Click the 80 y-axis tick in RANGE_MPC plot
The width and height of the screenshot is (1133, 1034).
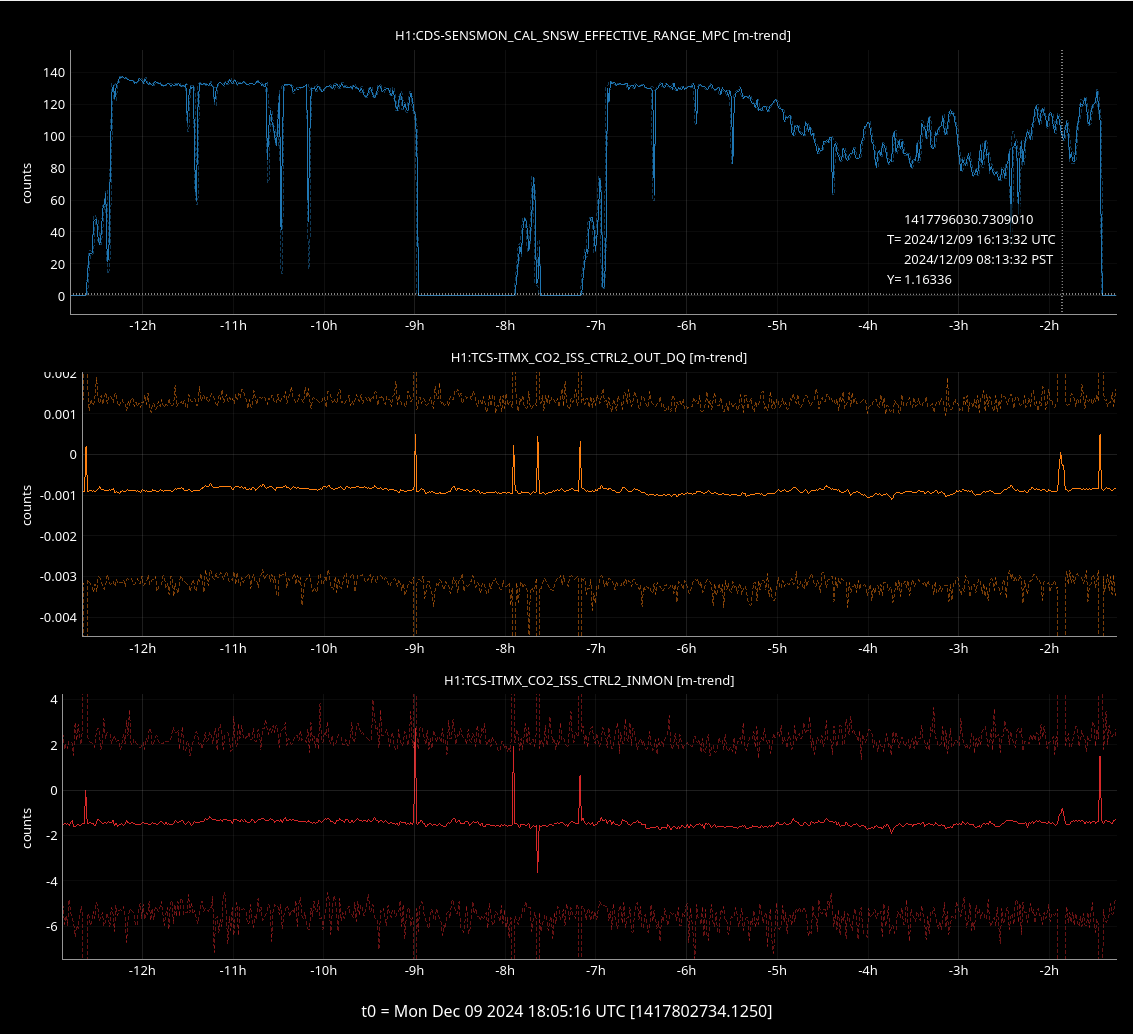pos(58,168)
